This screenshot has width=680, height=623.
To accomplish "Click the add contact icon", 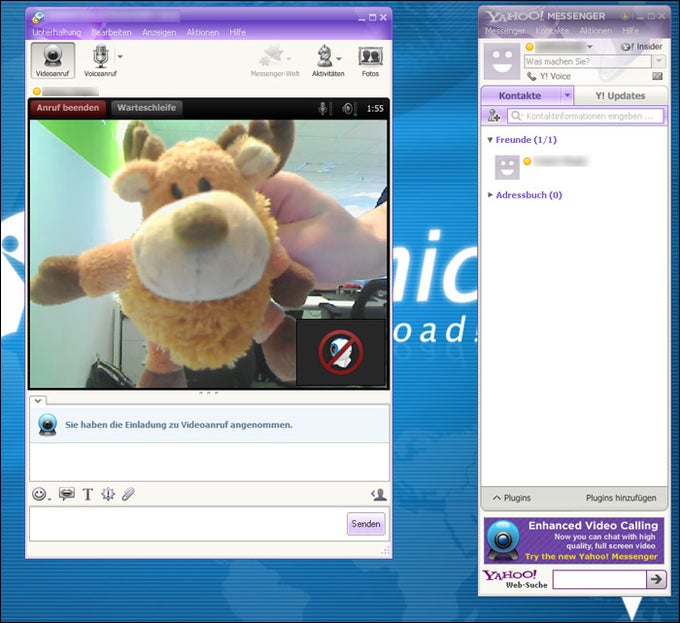I will coord(494,116).
